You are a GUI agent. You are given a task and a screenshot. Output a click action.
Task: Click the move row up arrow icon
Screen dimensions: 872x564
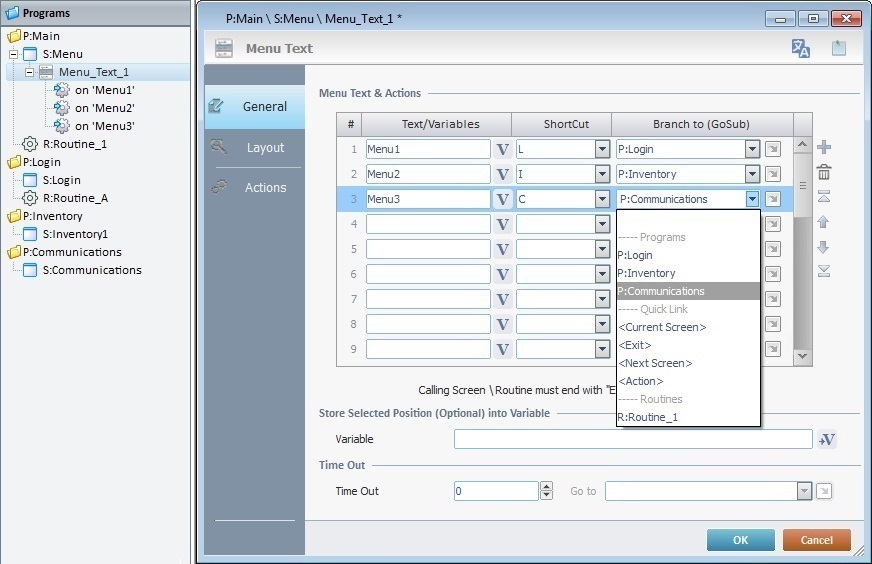coord(824,222)
